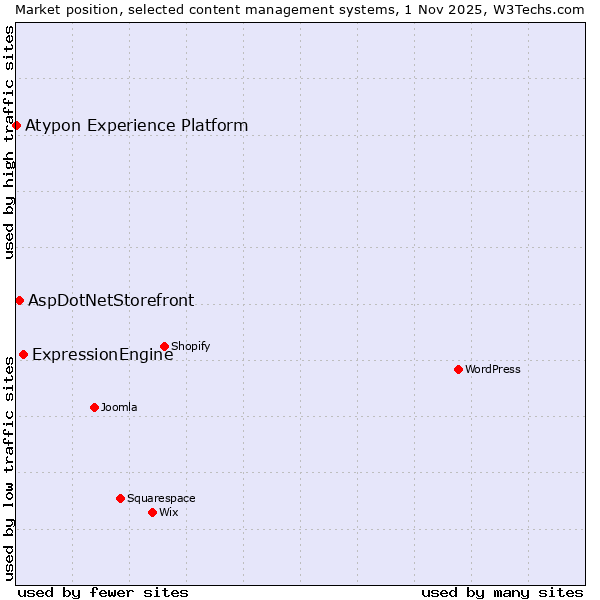600x600 pixels.
Task: Select the ExpressionEngine red diamond marker
Action: coord(23,354)
